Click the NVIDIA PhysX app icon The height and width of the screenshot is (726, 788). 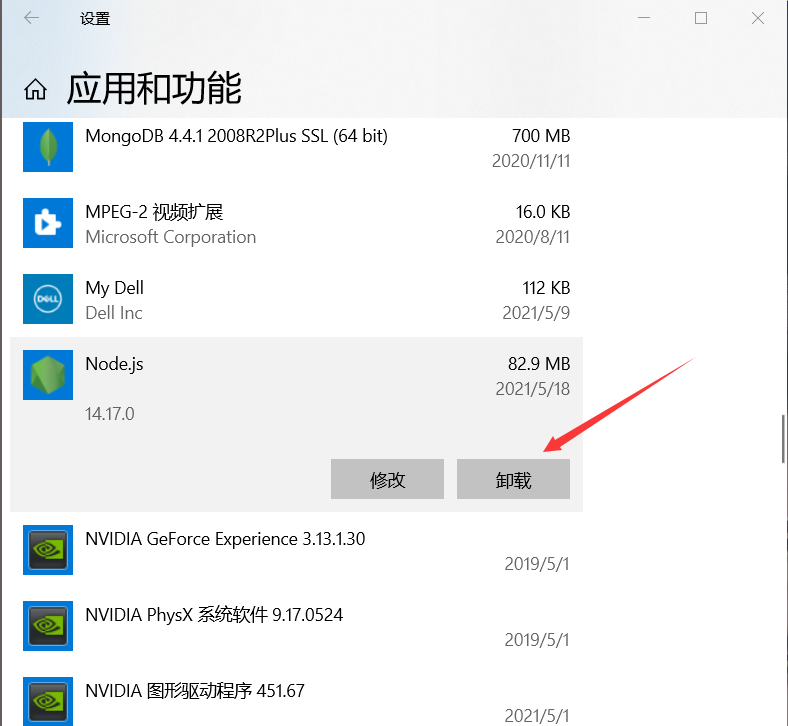[x=48, y=626]
